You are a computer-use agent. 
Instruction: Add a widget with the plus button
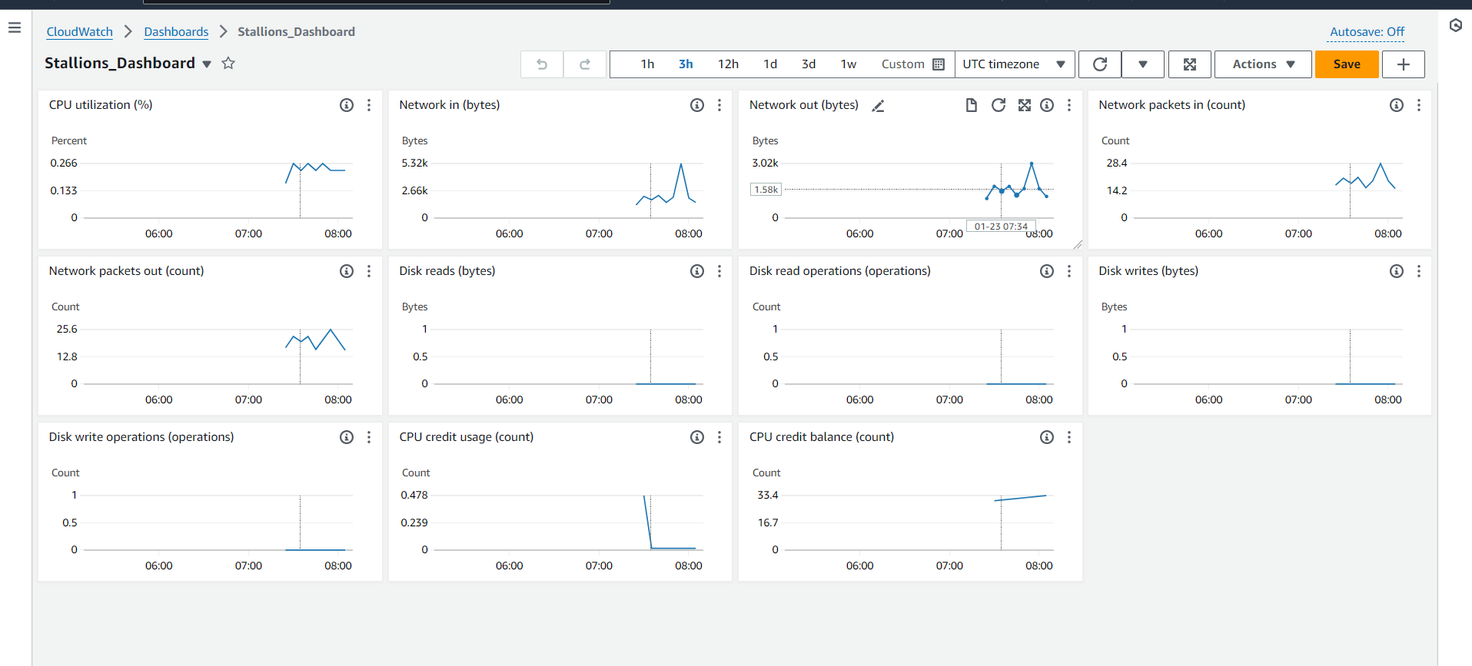click(x=1403, y=64)
